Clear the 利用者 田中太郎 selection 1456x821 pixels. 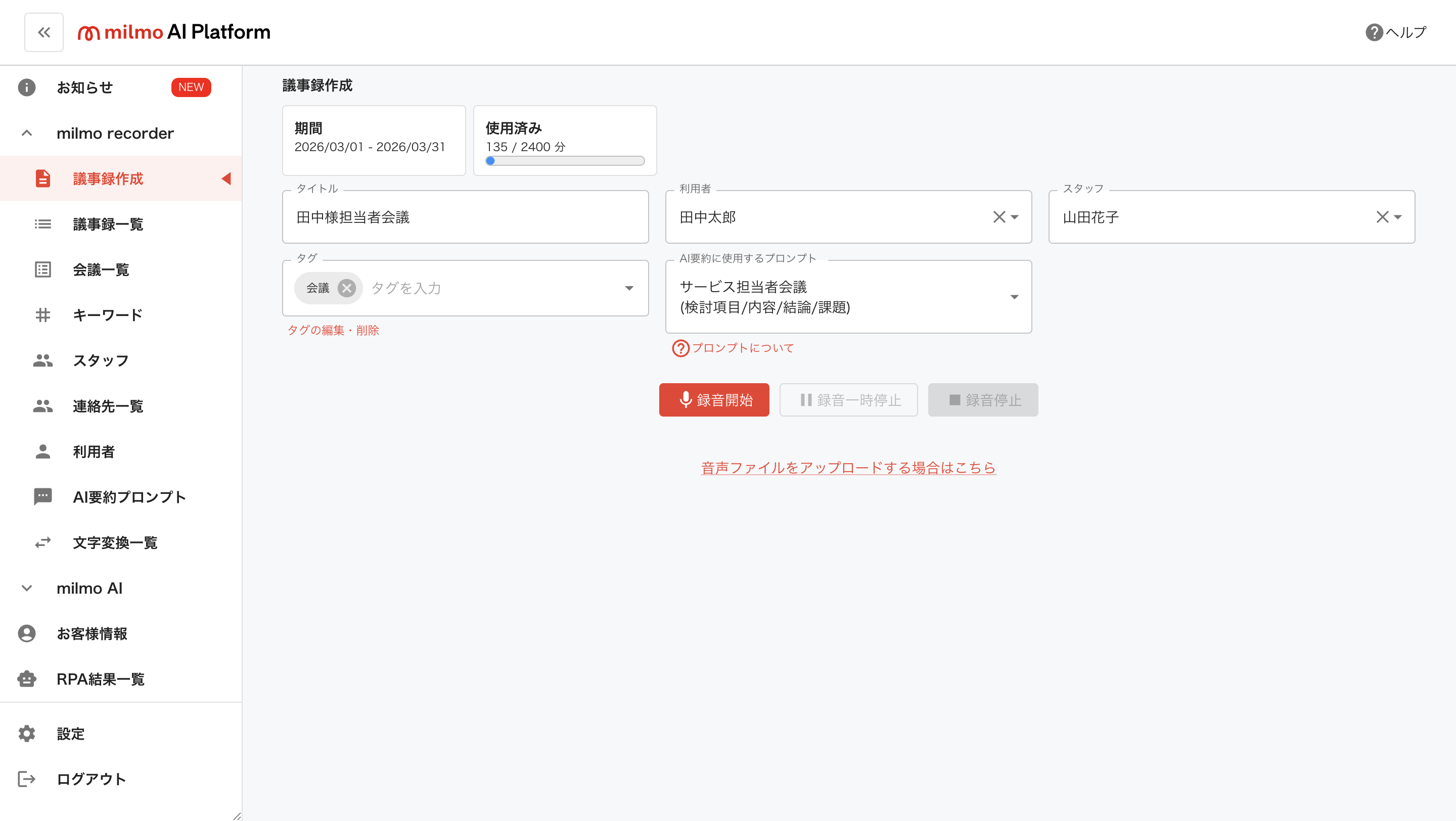pos(999,217)
